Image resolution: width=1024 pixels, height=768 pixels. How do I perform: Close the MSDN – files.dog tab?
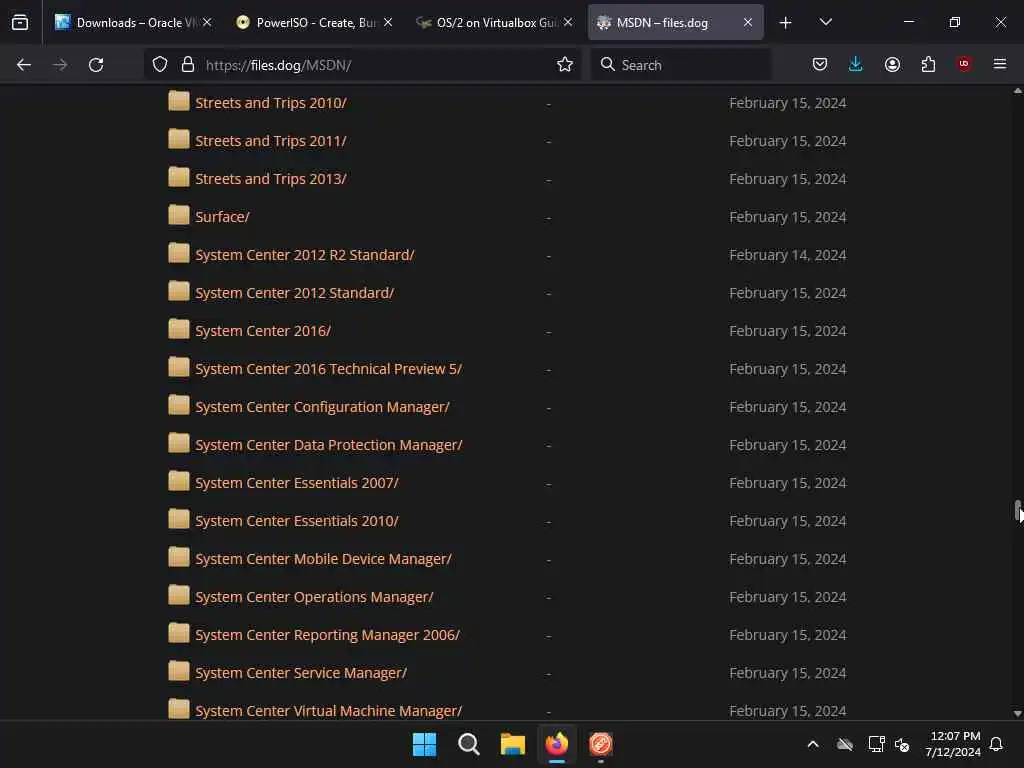[748, 22]
